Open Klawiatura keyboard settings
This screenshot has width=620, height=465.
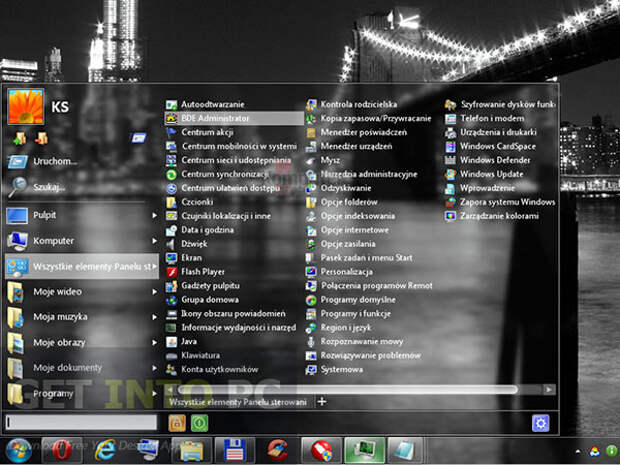click(x=193, y=355)
